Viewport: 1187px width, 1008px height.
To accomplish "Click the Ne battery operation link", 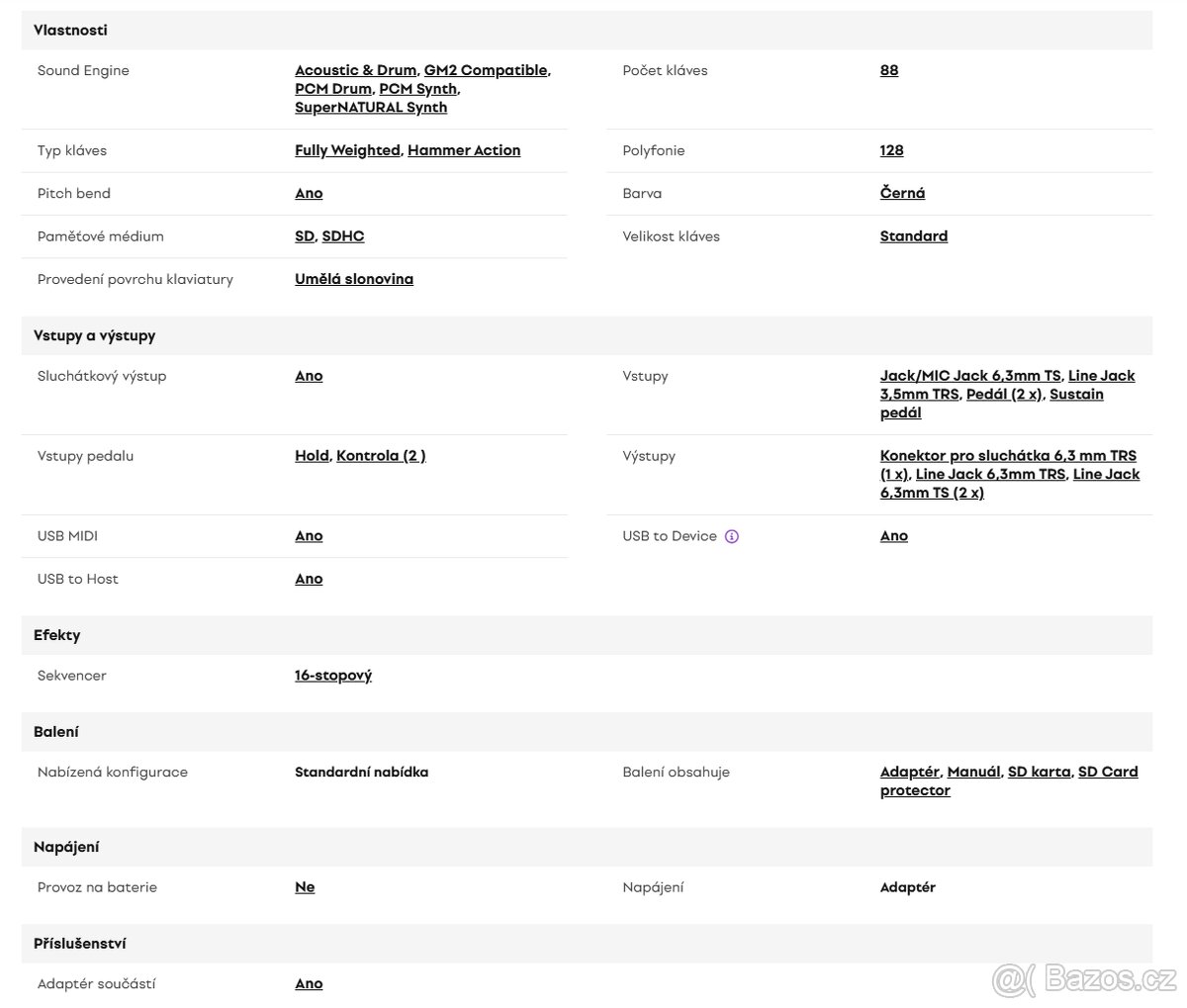I will (305, 887).
